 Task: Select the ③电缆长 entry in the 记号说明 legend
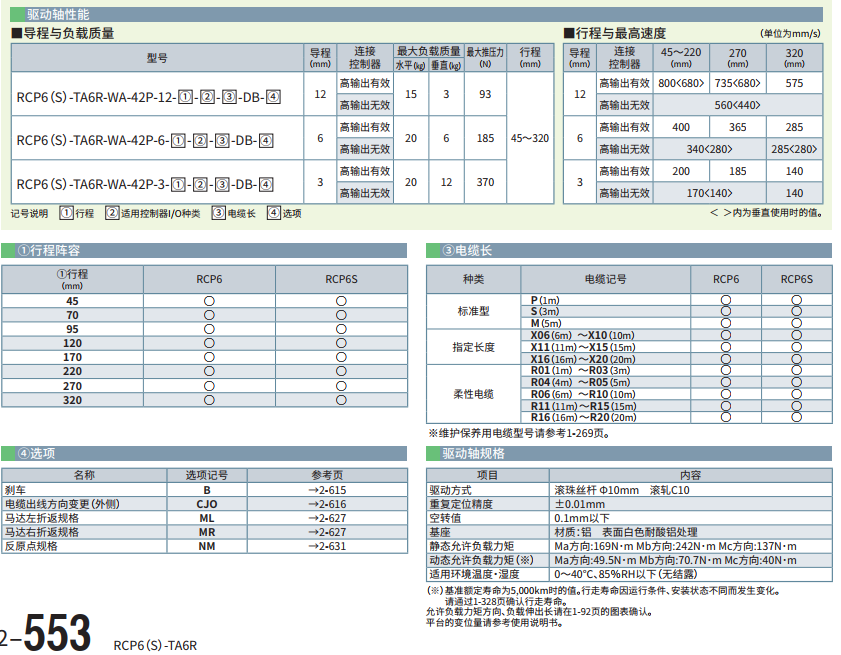pos(233,214)
